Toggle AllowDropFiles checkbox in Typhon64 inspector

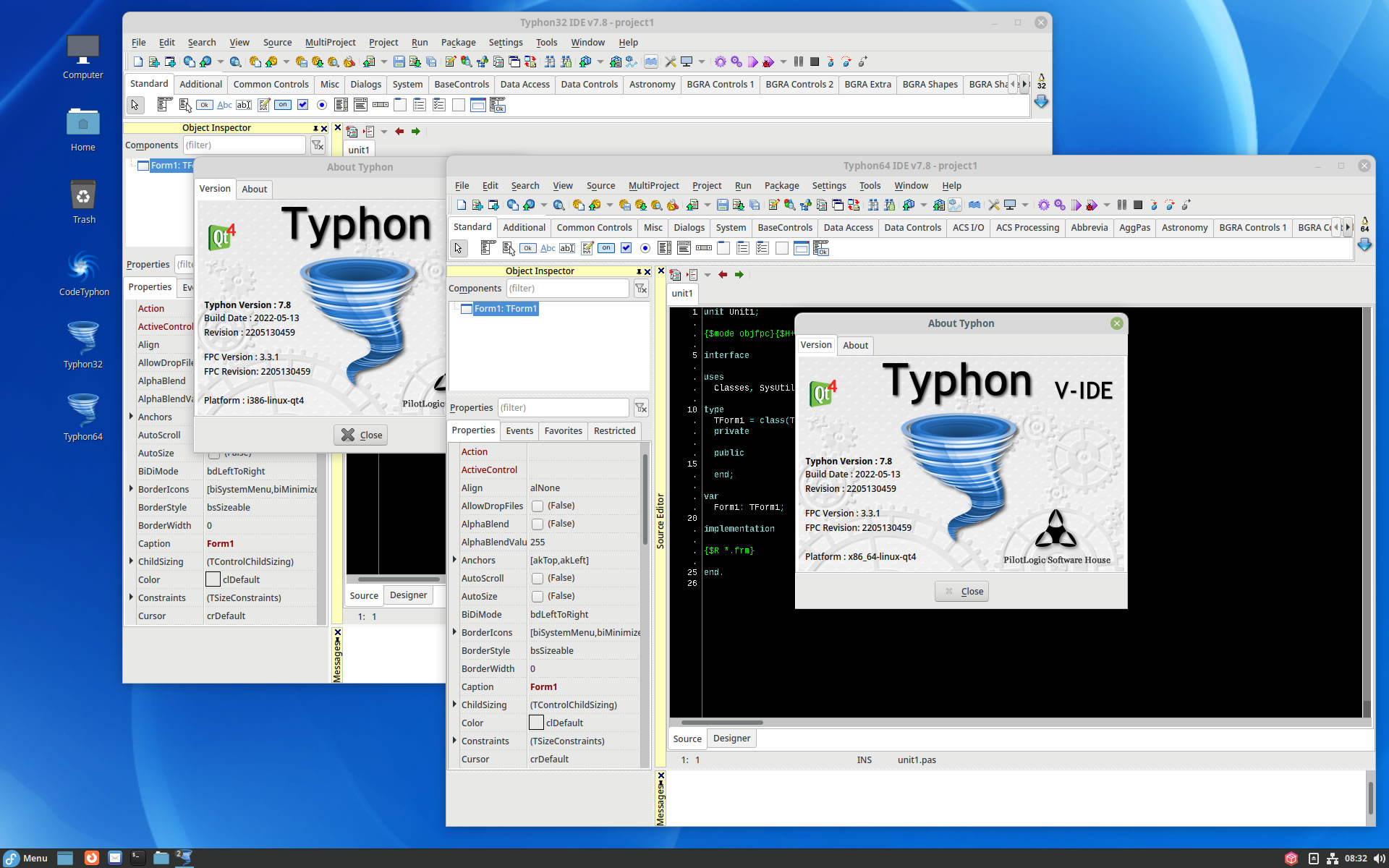[x=538, y=506]
